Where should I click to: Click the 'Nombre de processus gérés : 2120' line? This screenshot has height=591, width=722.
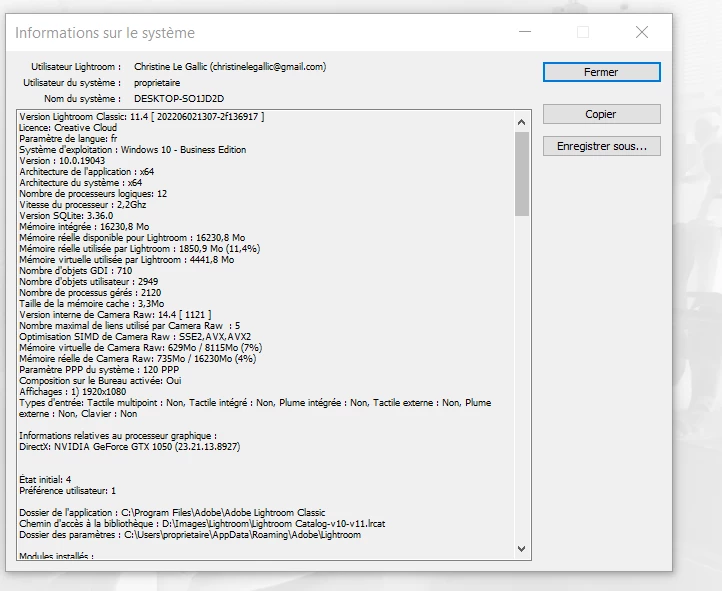[x=90, y=293]
